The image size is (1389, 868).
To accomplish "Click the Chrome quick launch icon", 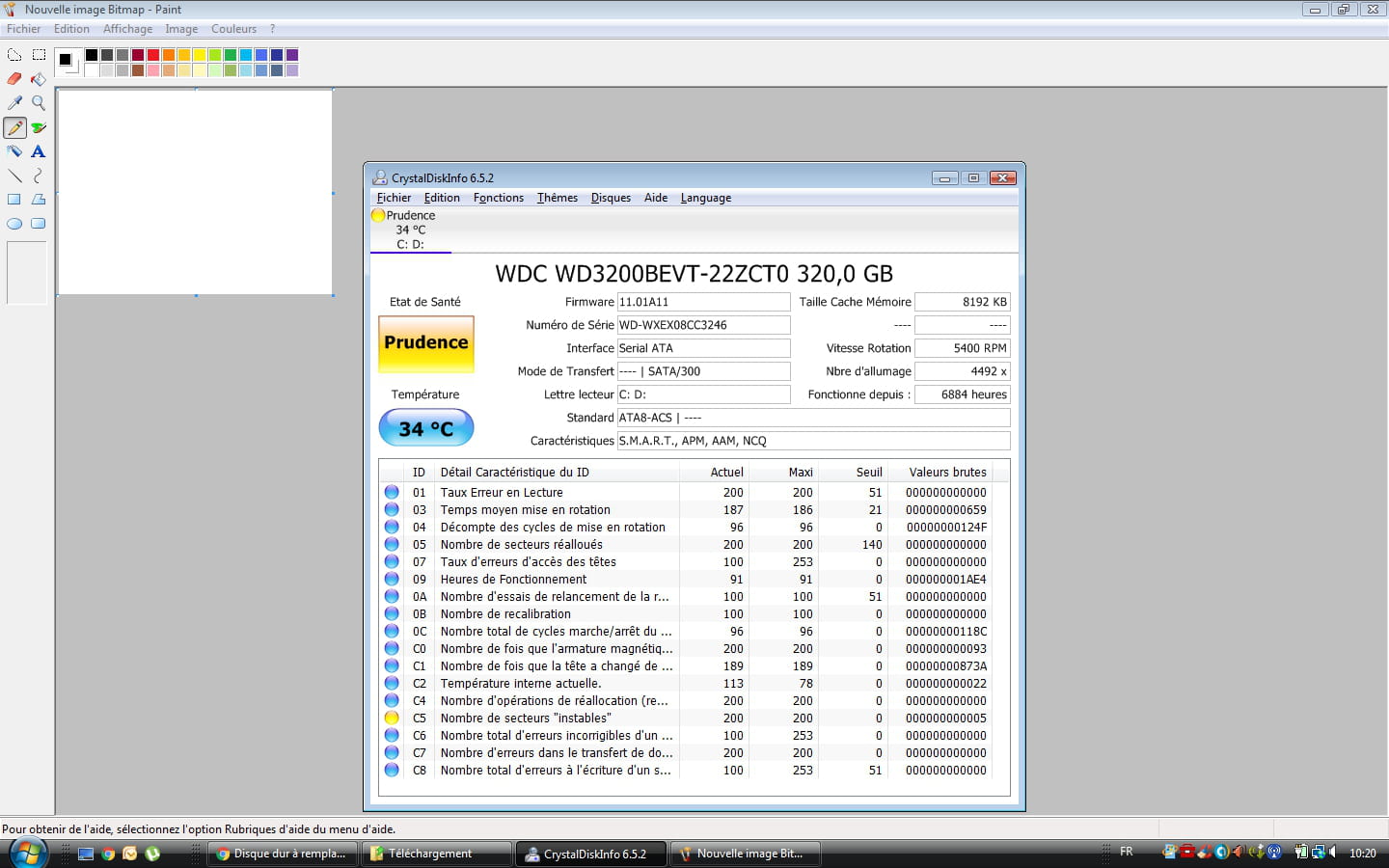I will [x=108, y=854].
